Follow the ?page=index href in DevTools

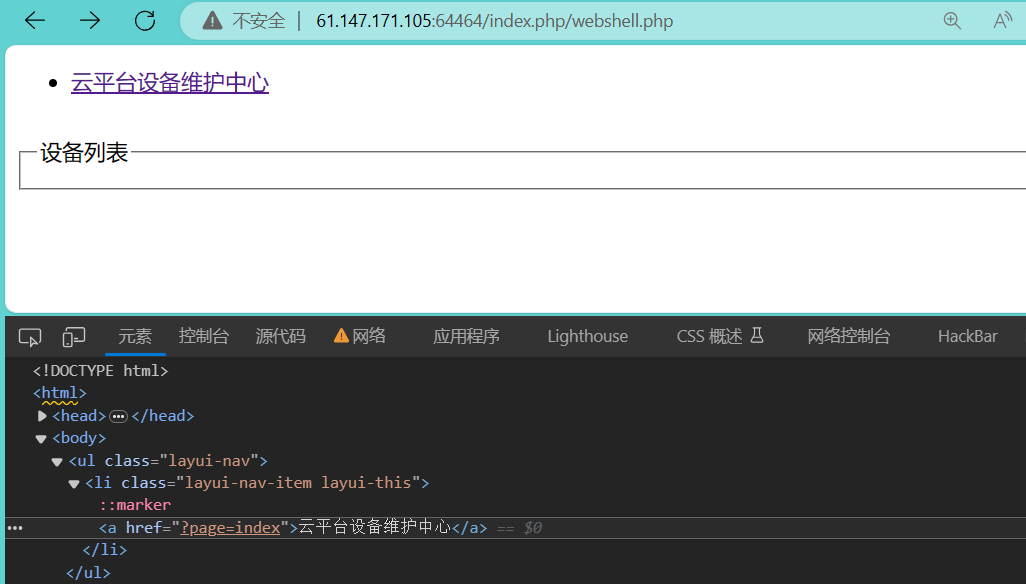230,527
